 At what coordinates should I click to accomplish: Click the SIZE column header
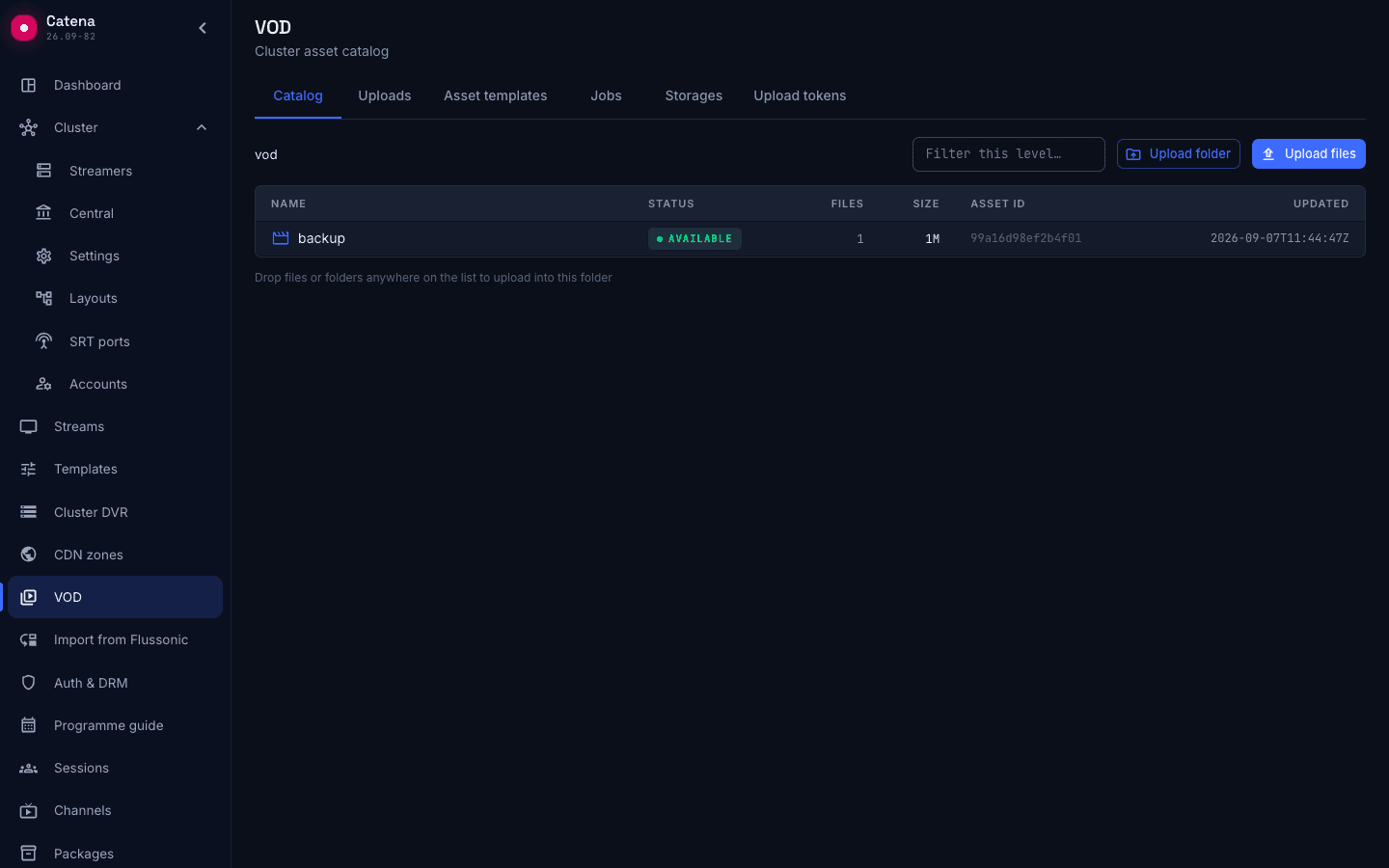pos(926,203)
